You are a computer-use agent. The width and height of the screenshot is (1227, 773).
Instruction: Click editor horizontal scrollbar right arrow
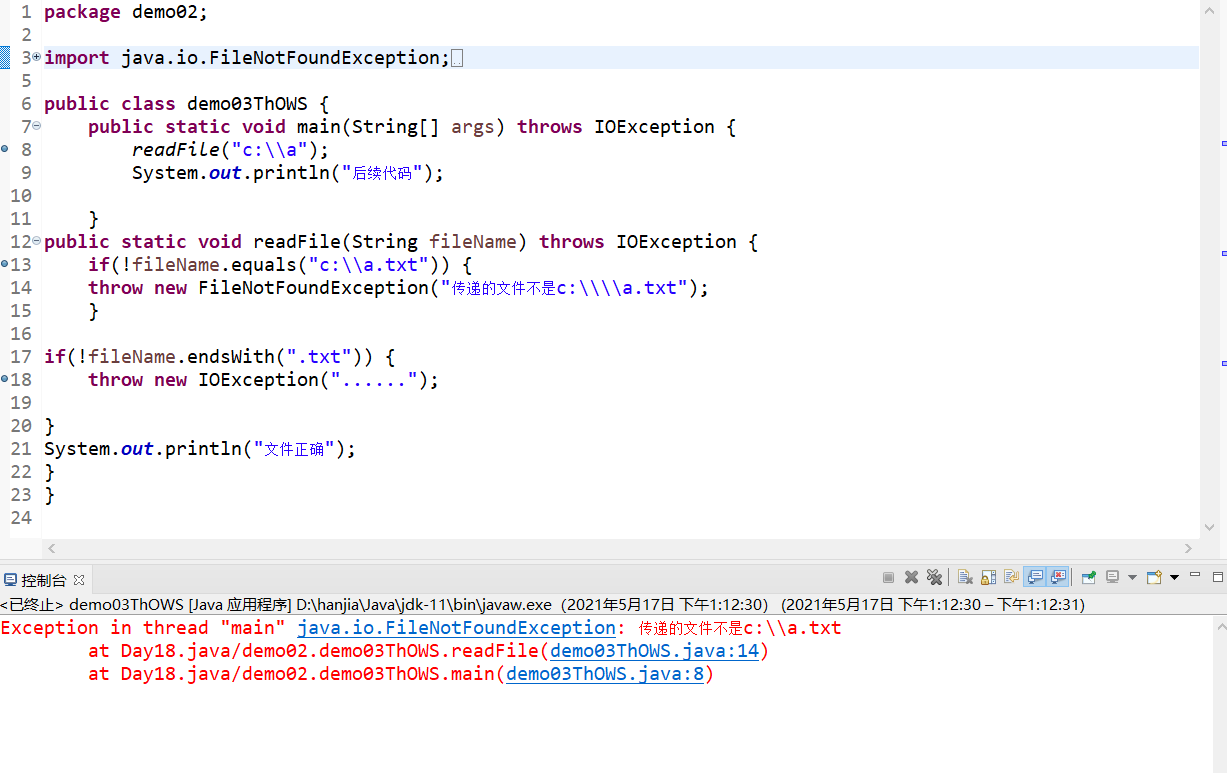coord(1189,548)
